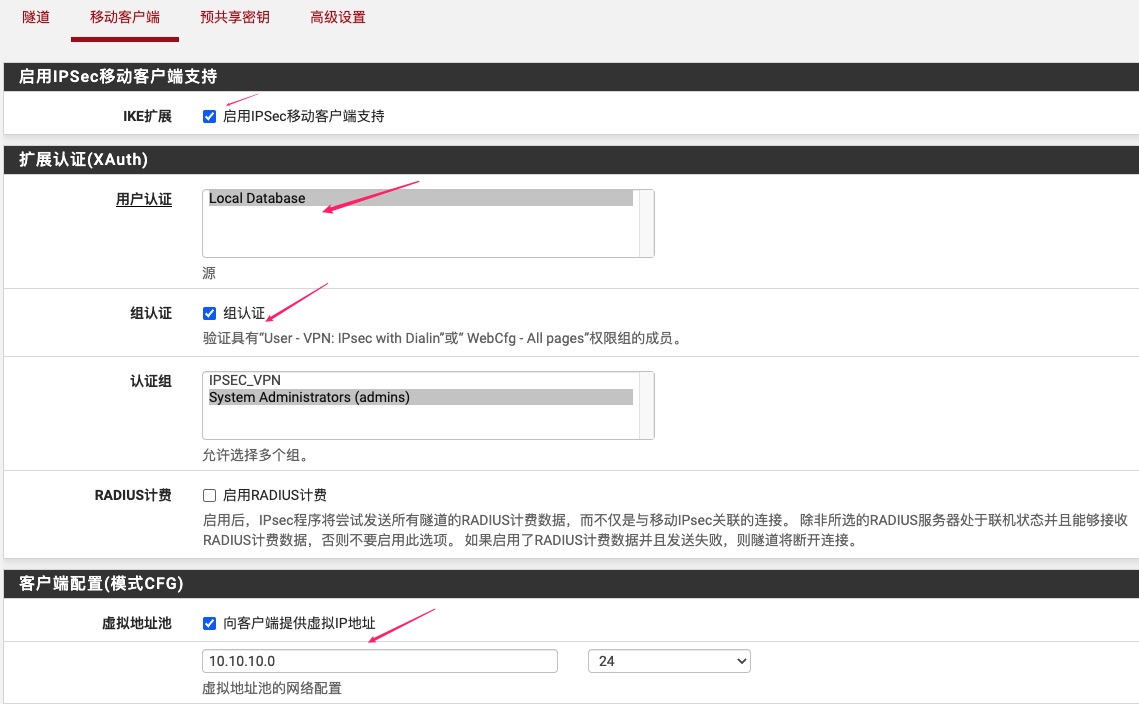Click the underlined 用户认证 label link
The height and width of the screenshot is (704, 1139).
pos(144,200)
